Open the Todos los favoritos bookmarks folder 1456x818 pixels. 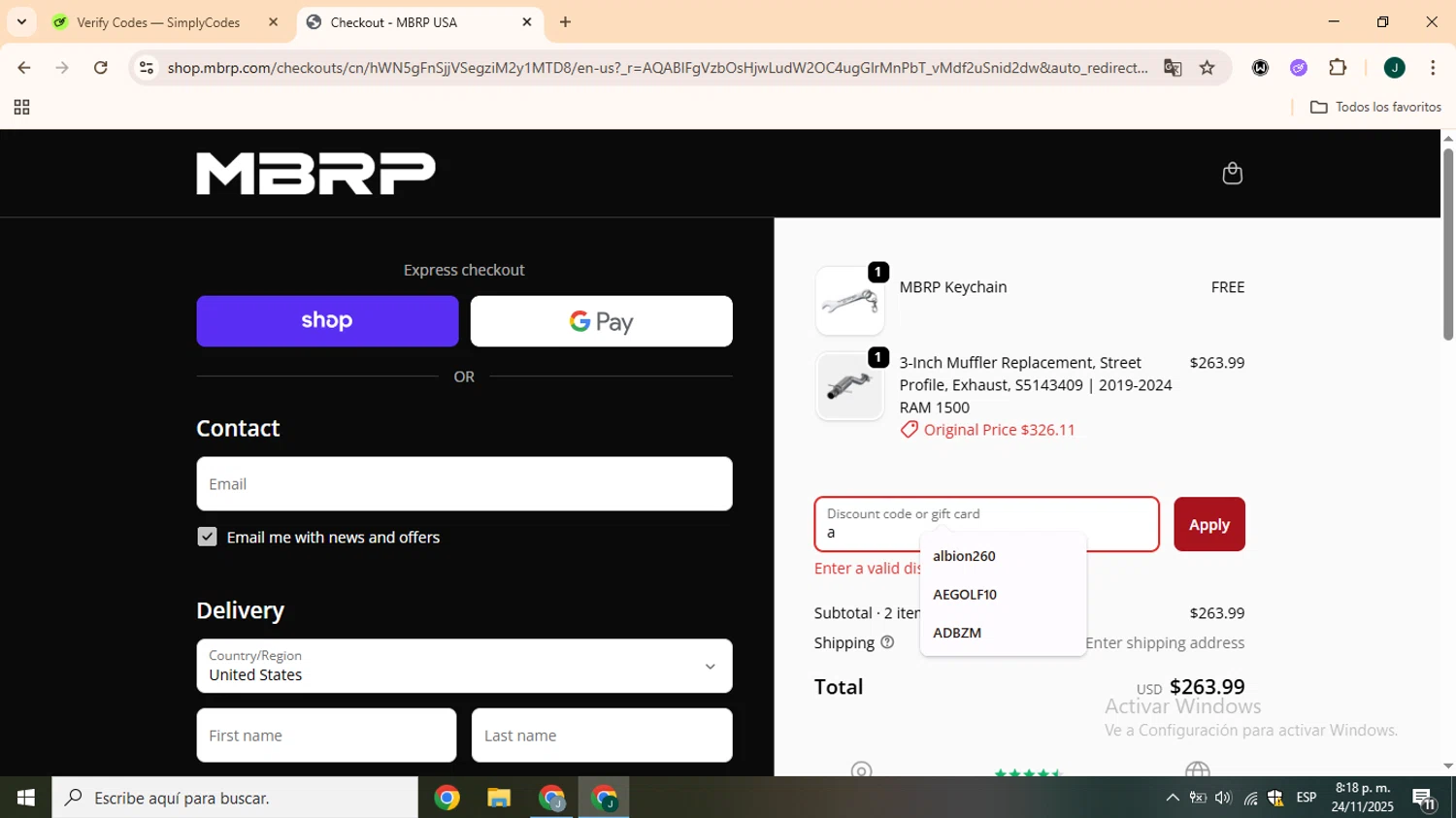point(1375,107)
